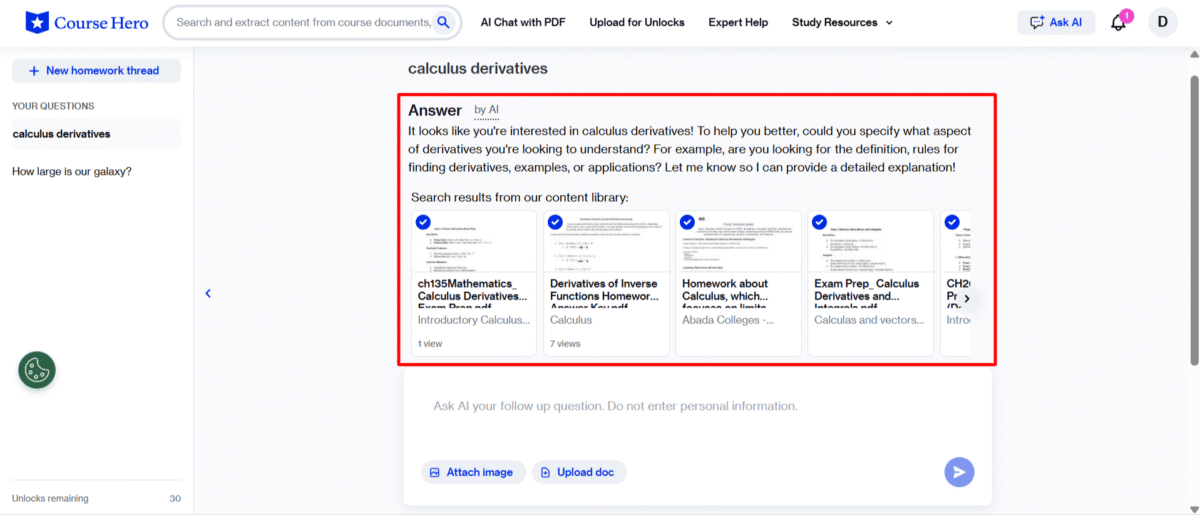Open the Expert Help menu item

738,22
